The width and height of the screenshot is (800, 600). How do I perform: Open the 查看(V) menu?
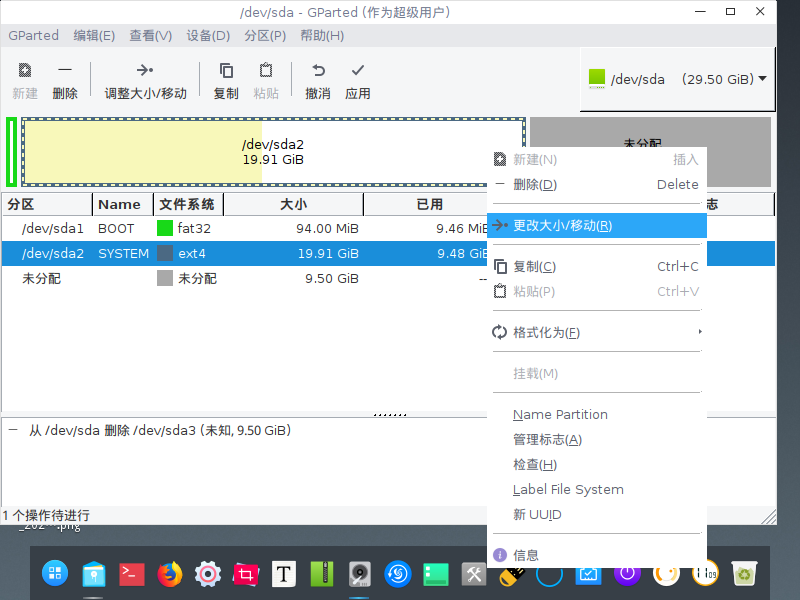pos(151,36)
